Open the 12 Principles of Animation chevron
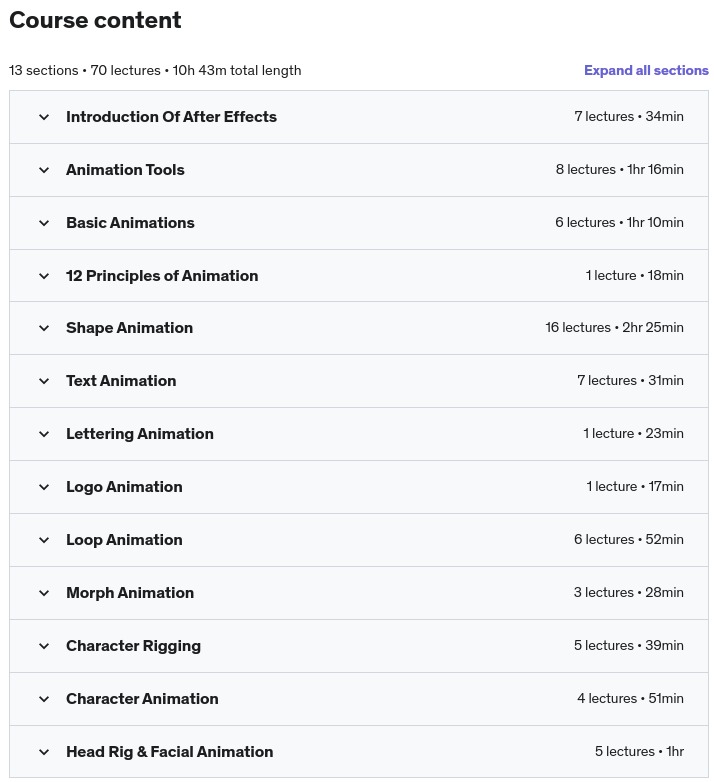This screenshot has height=782, width=714. pos(44,276)
